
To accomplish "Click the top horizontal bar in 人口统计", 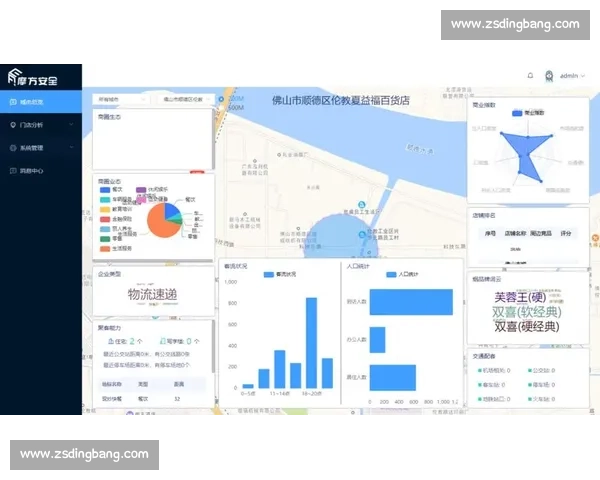I will [x=411, y=302].
